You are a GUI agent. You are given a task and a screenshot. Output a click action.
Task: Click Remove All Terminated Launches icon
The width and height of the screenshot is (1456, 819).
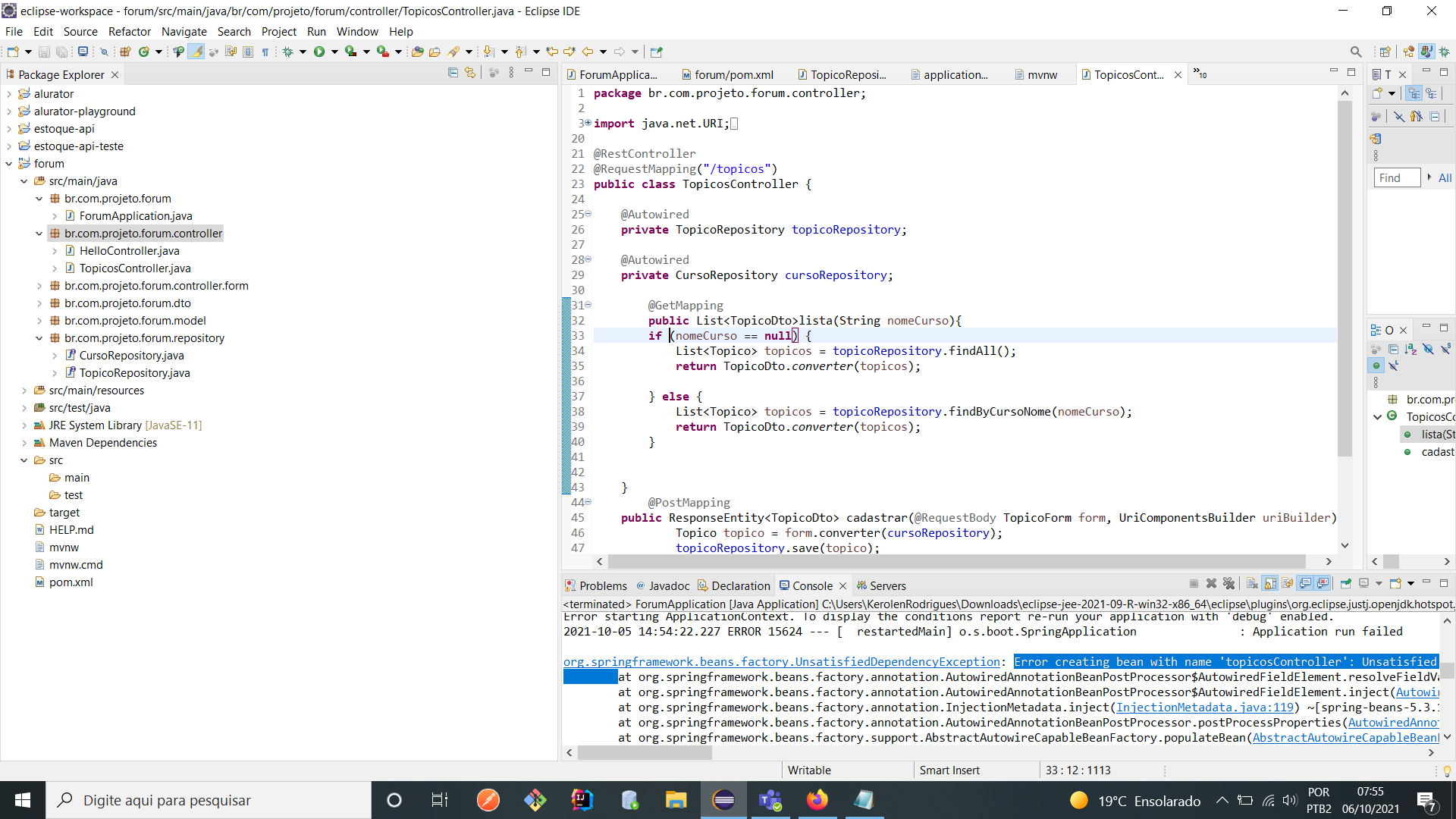(1228, 583)
